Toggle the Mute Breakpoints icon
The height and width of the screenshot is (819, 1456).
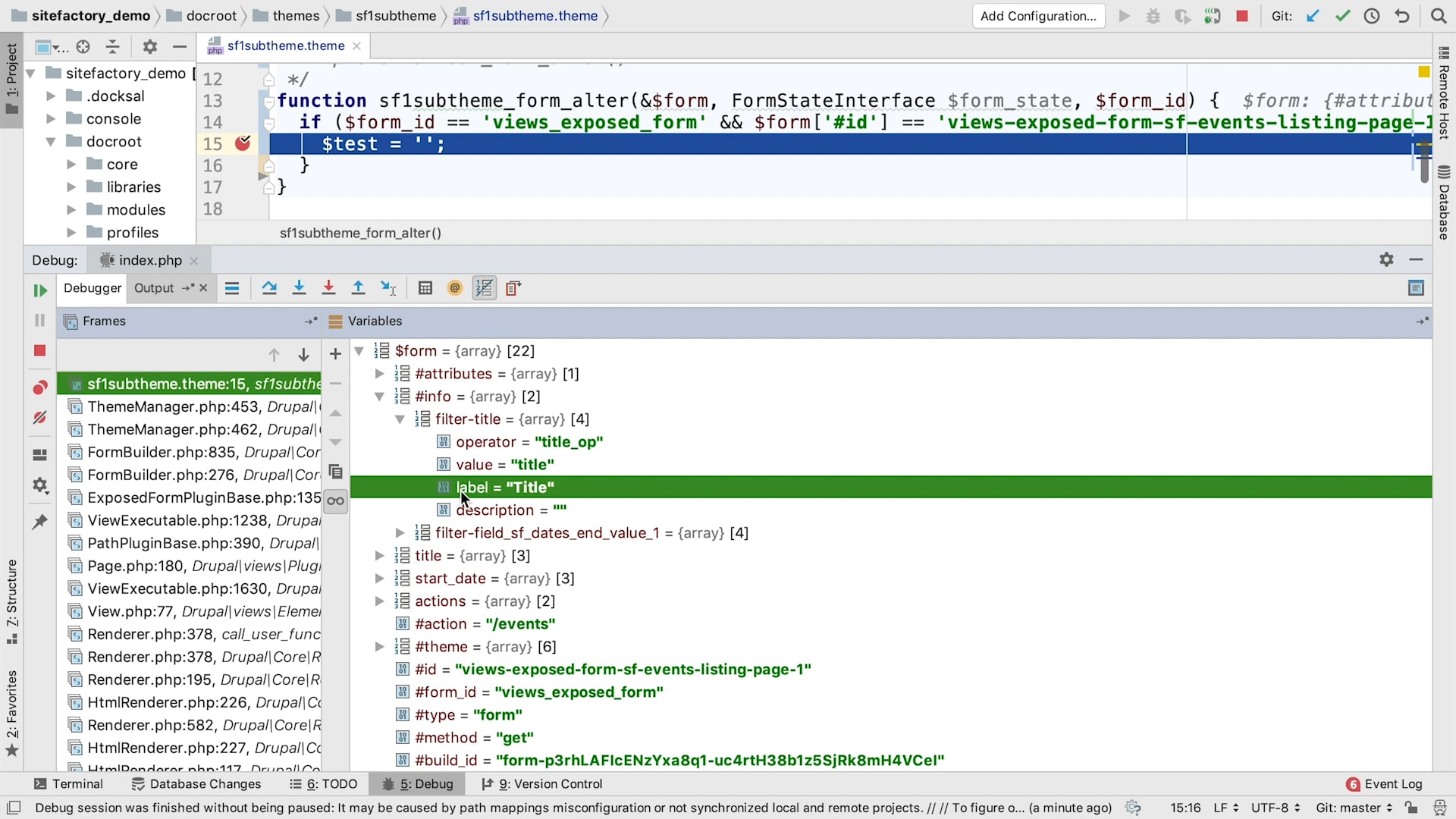(40, 418)
